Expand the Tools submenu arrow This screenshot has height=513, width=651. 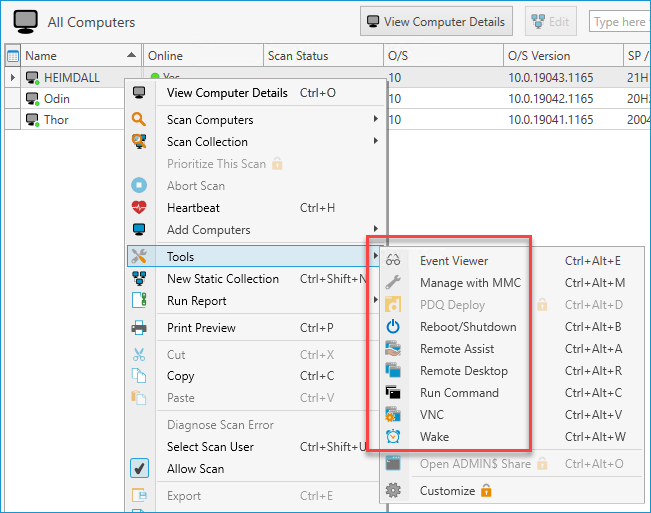tap(376, 256)
